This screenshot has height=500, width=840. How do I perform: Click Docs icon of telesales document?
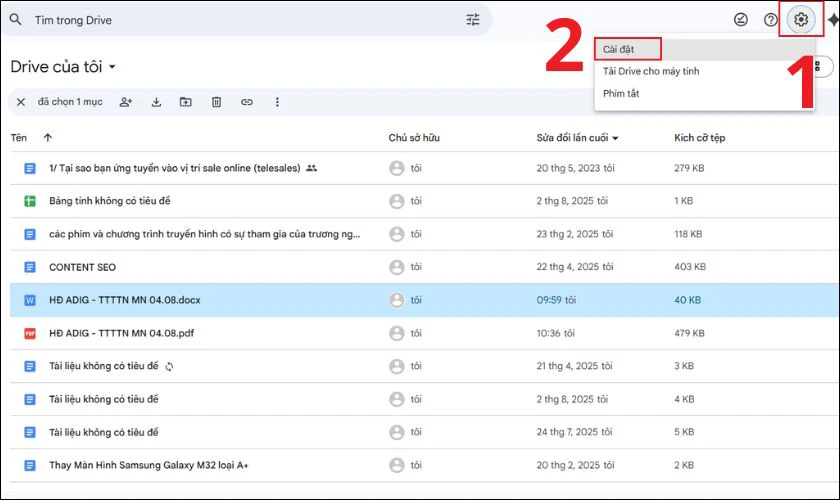(x=30, y=168)
